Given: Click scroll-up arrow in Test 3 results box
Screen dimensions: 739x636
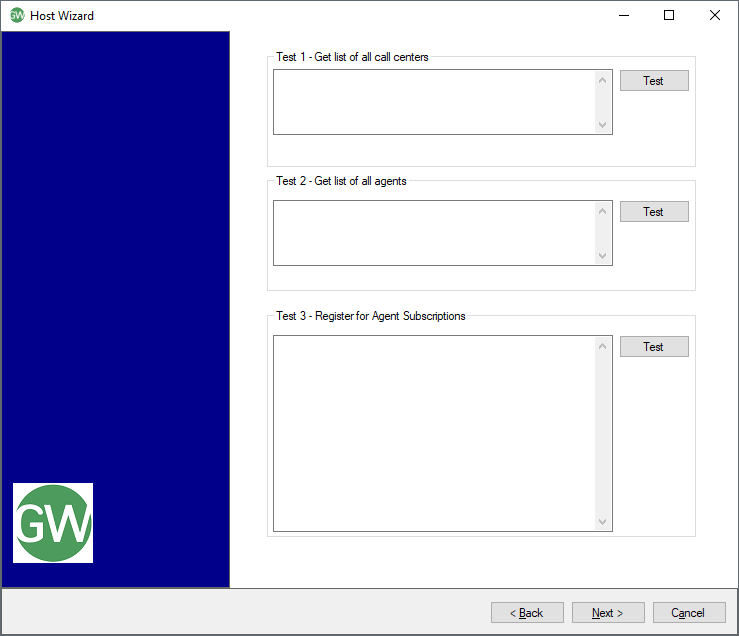Looking at the screenshot, I should click(602, 346).
